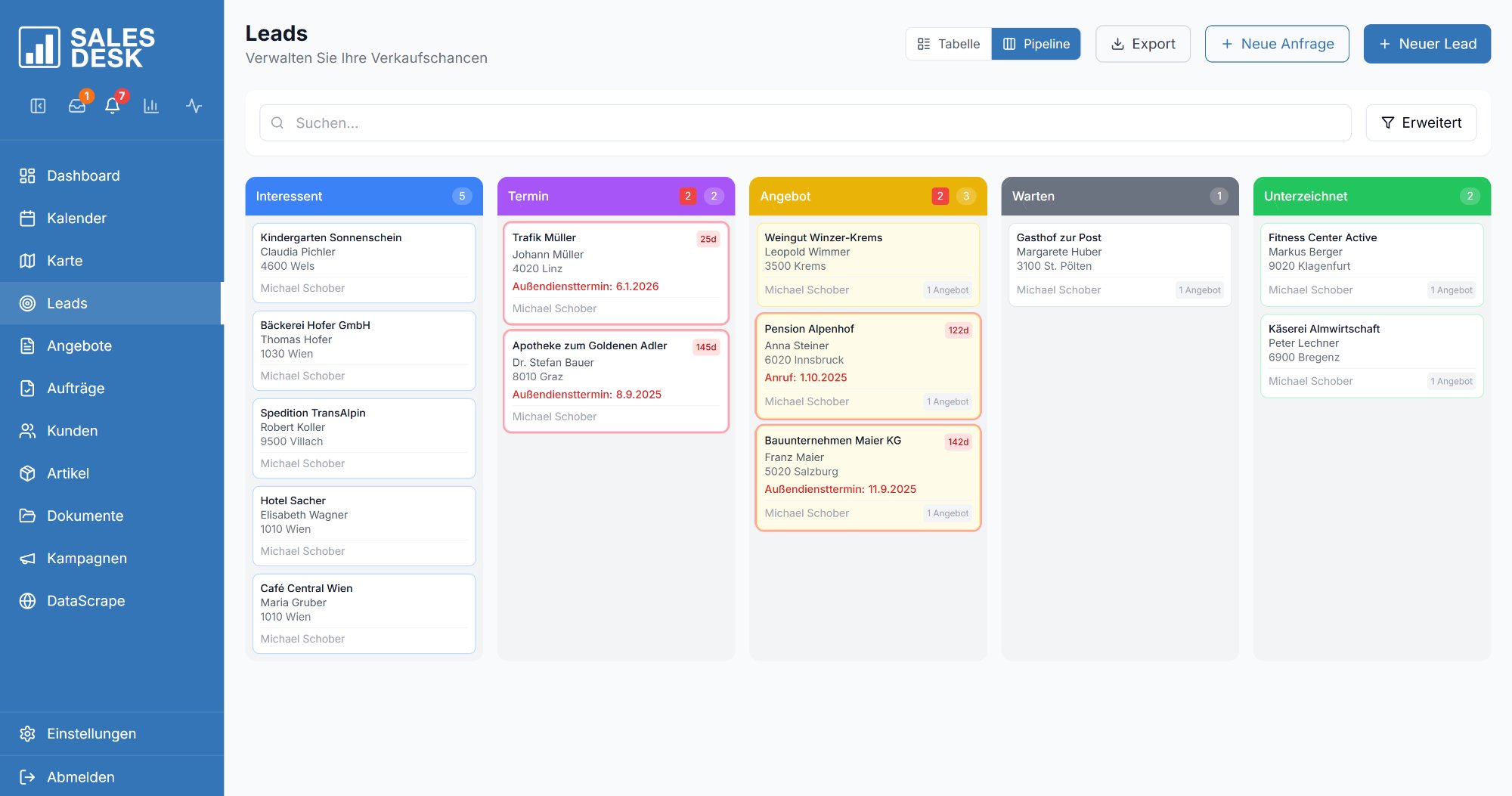Image resolution: width=1512 pixels, height=796 pixels.
Task: Open the Dashboard menu item
Action: tap(83, 175)
